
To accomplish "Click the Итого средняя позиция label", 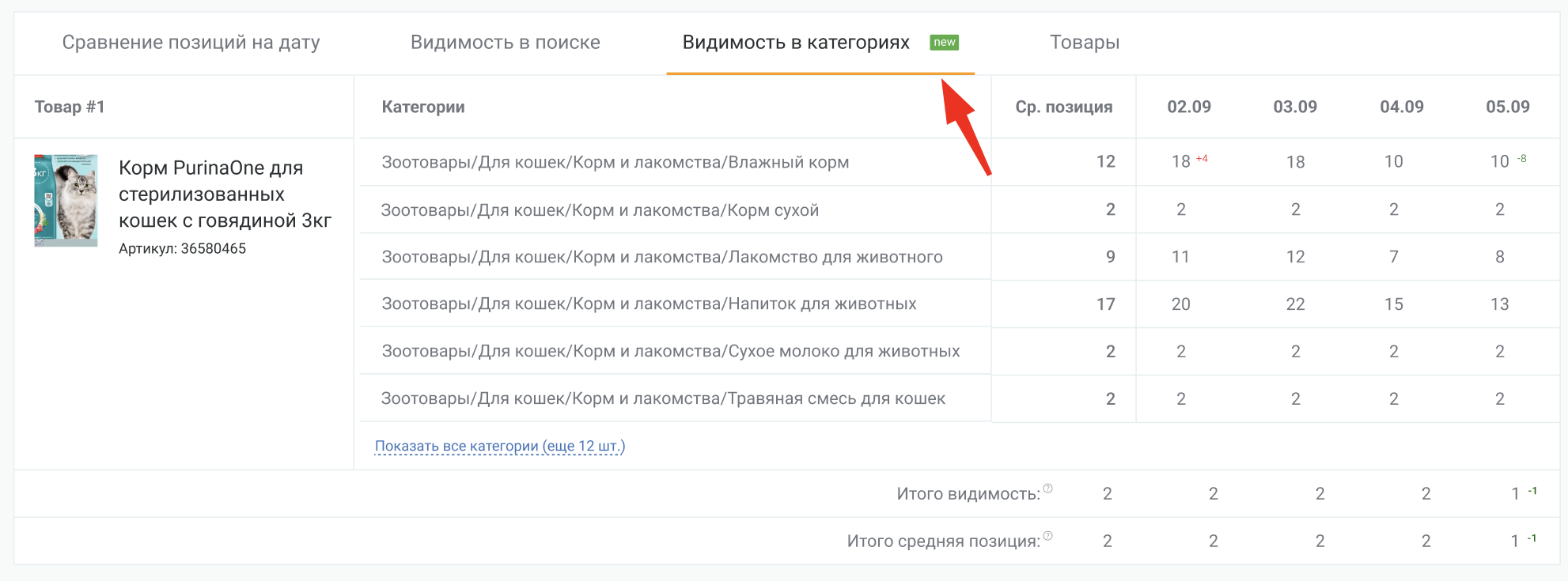I will point(944,541).
